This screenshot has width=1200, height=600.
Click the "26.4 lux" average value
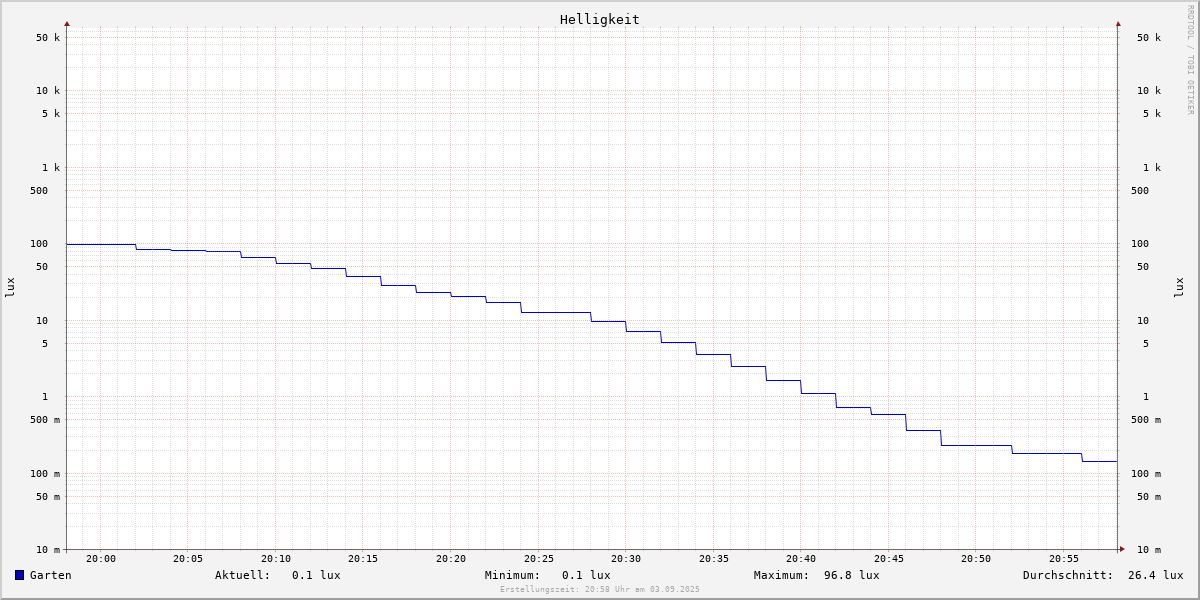tap(1156, 575)
